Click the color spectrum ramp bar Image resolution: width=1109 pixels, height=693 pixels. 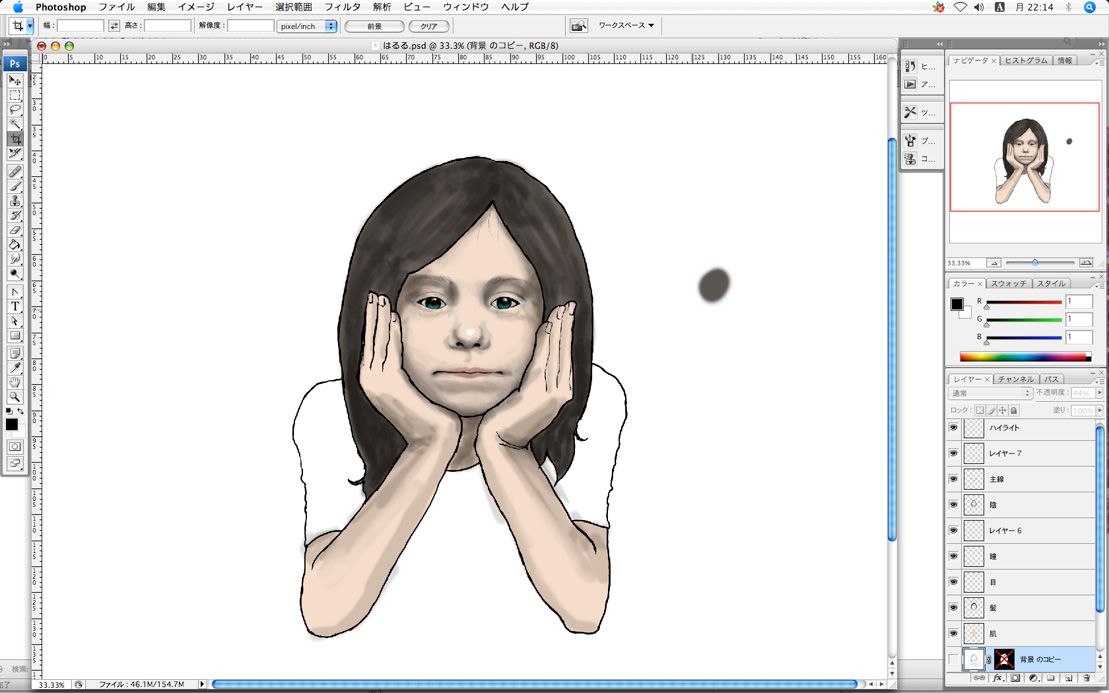pyautogui.click(x=1024, y=357)
